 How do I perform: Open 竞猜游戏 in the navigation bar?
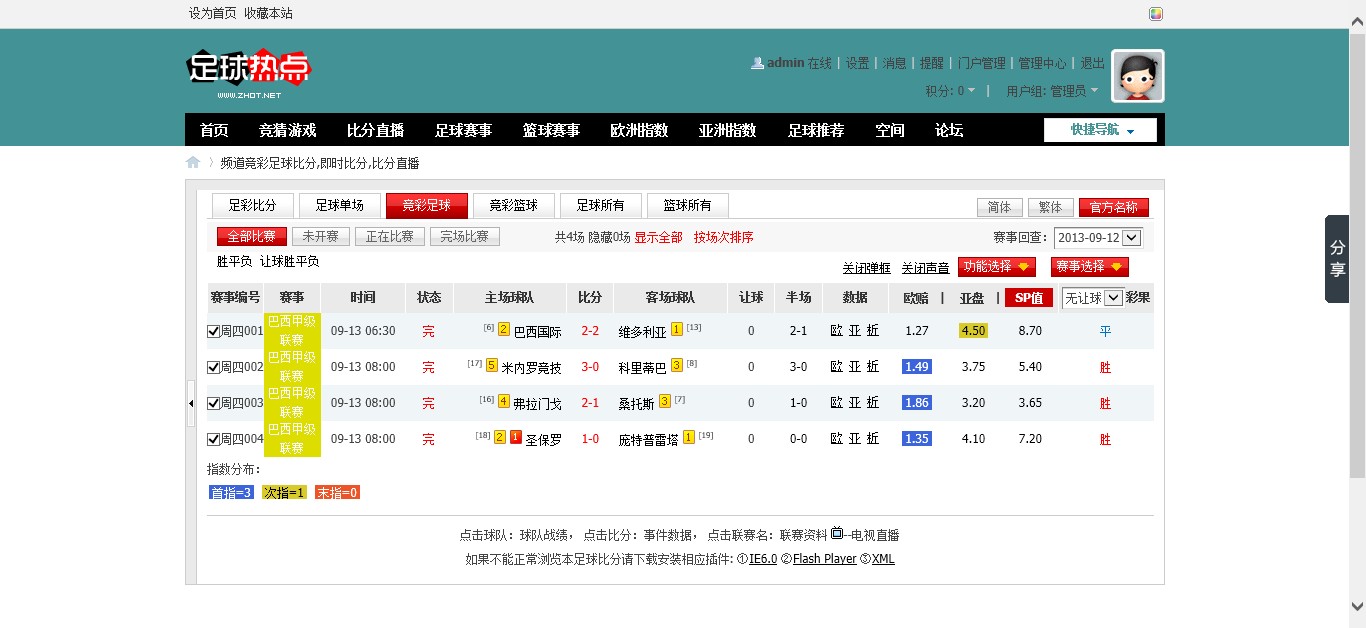(x=287, y=130)
